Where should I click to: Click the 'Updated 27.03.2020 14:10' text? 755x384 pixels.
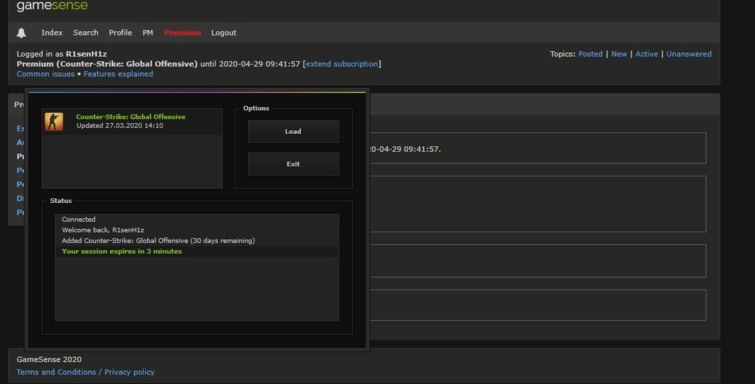tap(120, 125)
